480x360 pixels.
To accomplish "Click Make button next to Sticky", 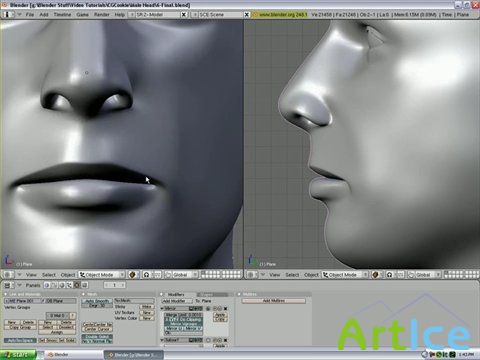I will 147,307.
